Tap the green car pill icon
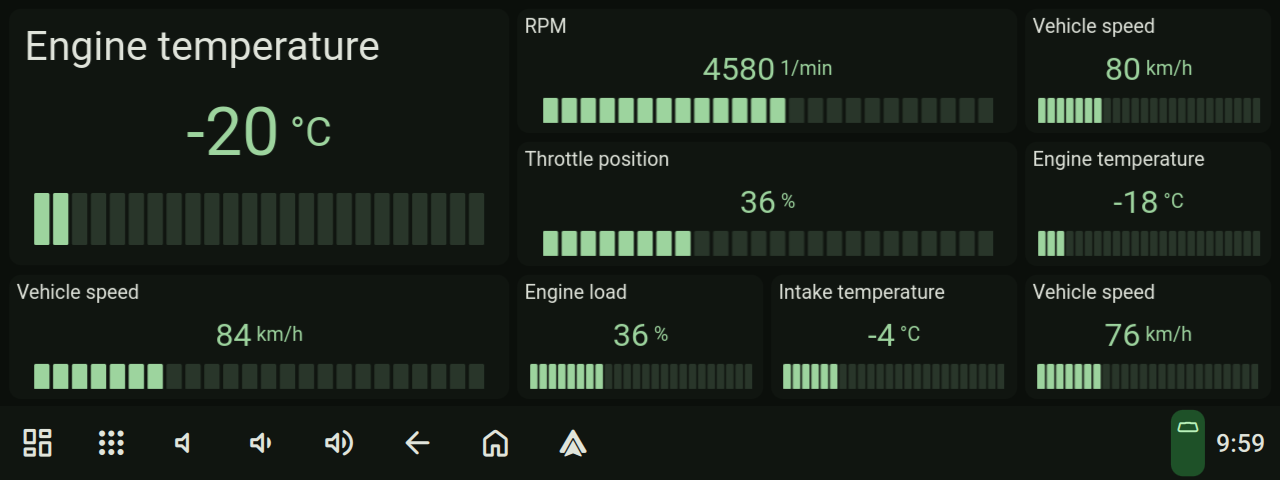Image resolution: width=1280 pixels, height=480 pixels. [1188, 442]
